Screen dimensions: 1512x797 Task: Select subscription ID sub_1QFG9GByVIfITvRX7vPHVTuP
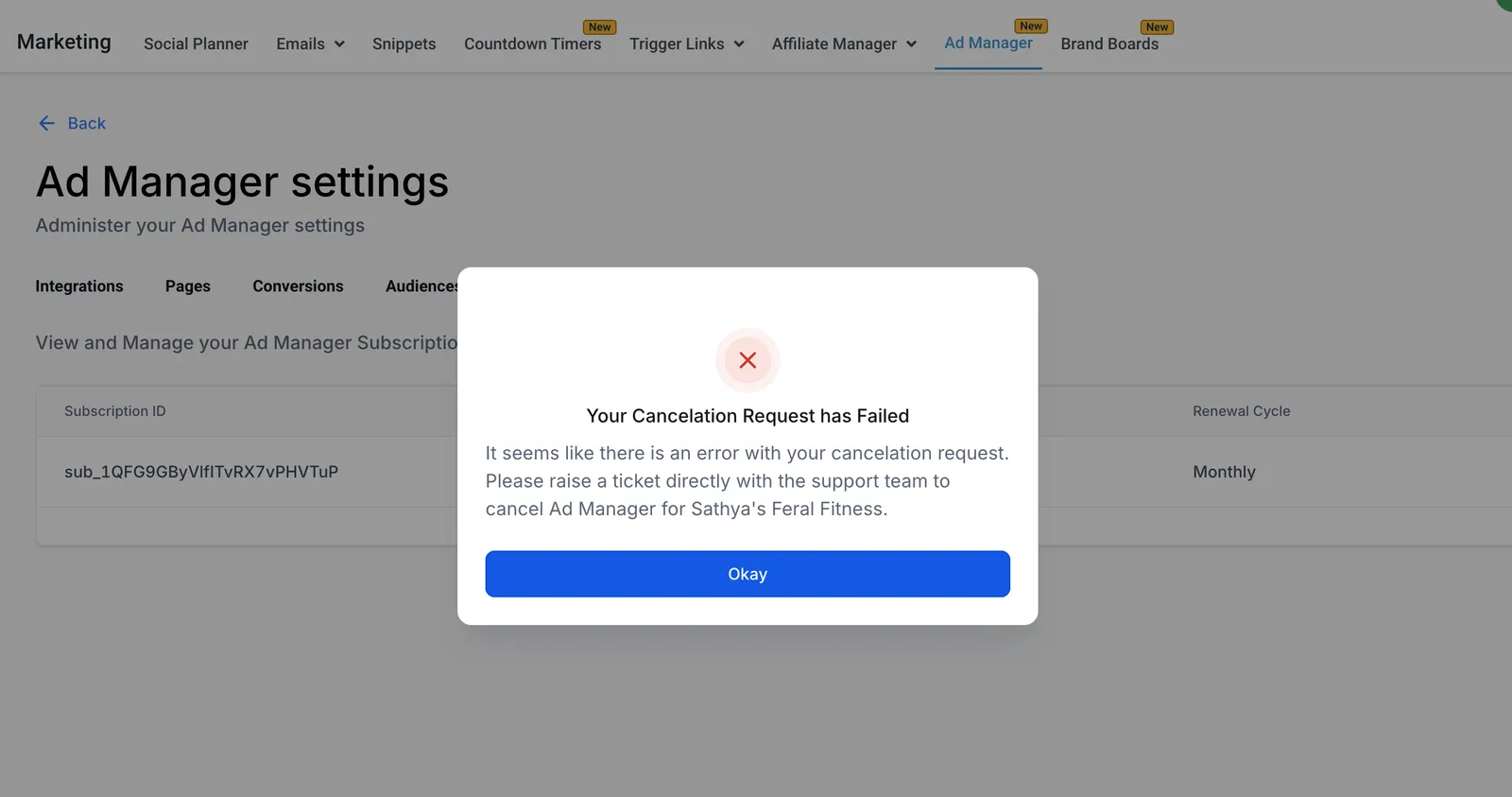(x=201, y=472)
